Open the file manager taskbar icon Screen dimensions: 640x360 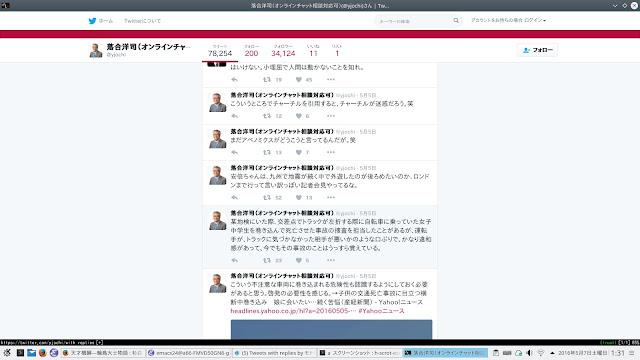pos(31,353)
